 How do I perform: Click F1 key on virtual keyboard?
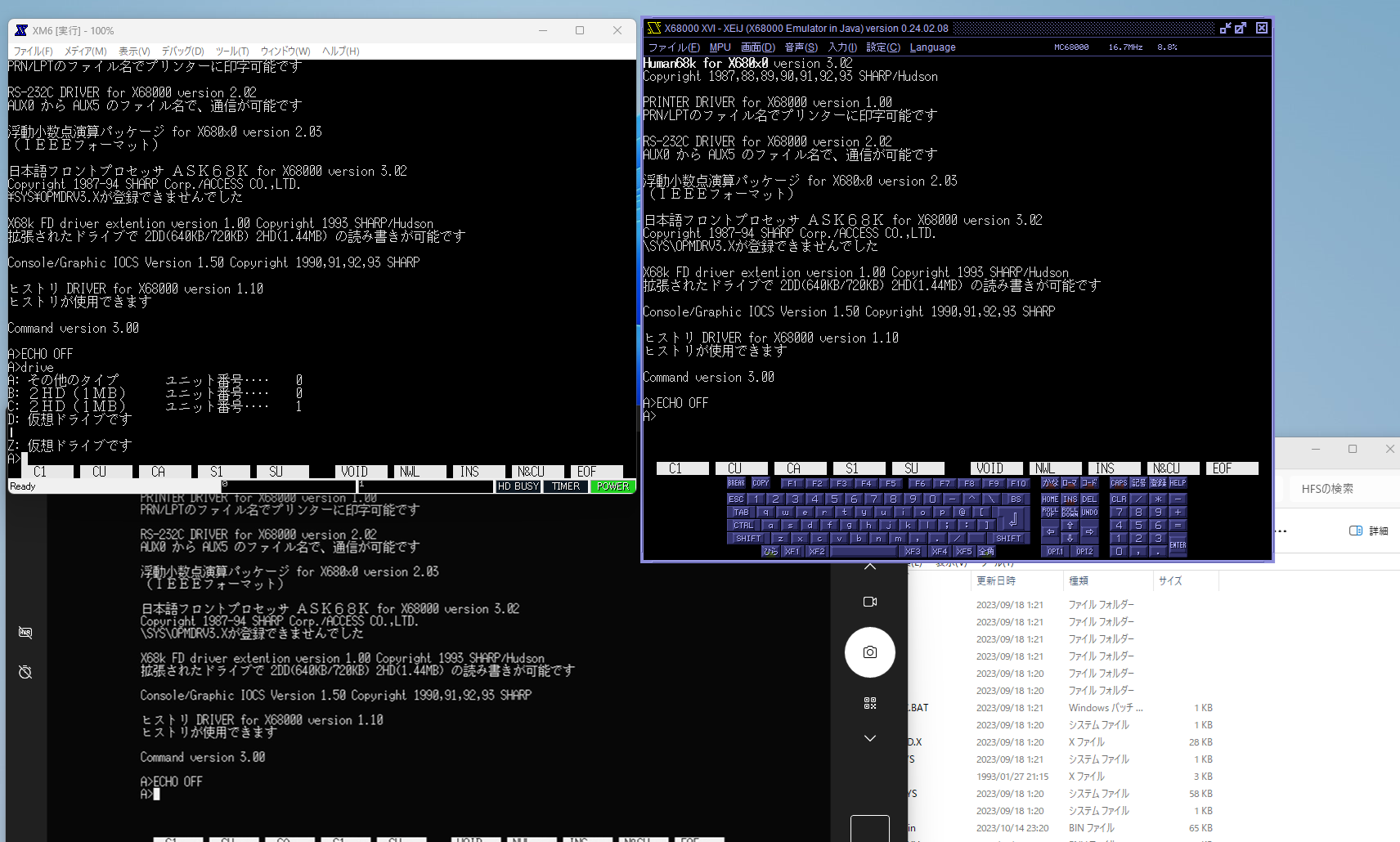792,483
